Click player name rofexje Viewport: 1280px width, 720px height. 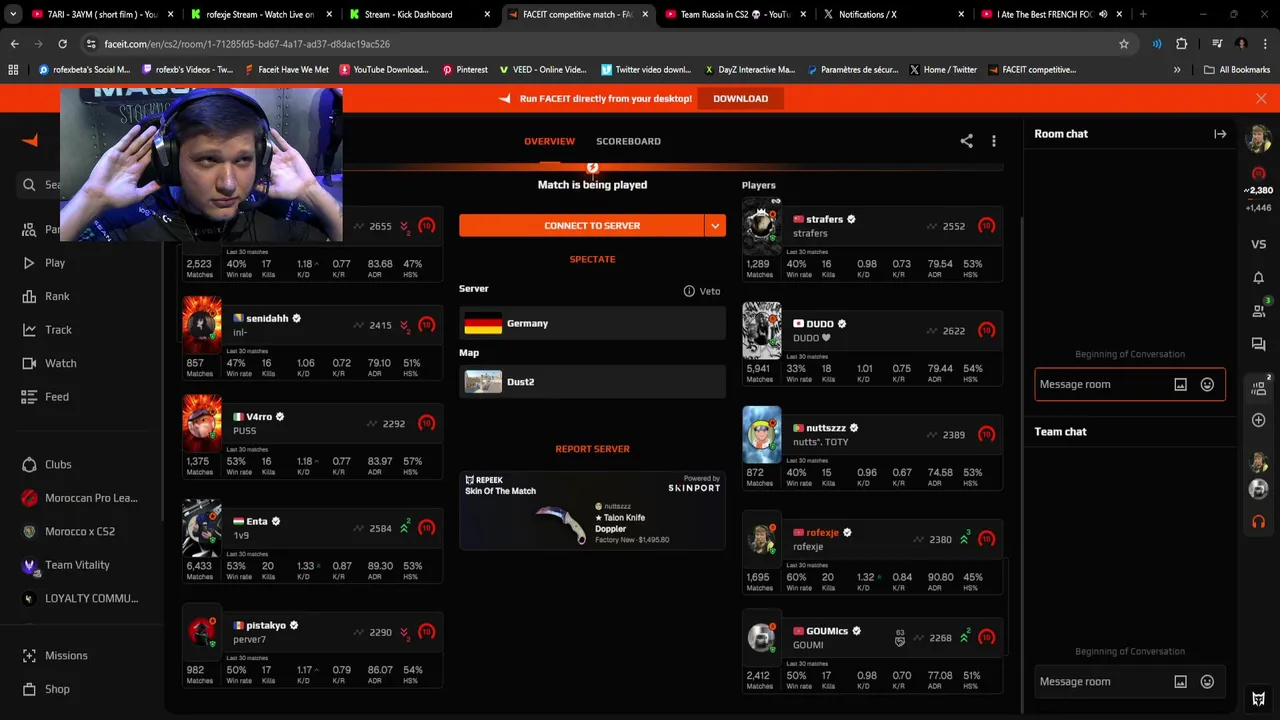[x=823, y=533]
